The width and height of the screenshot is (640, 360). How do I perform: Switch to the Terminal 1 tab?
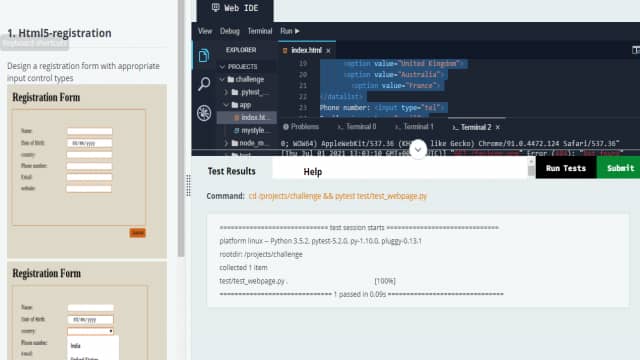click(414, 127)
